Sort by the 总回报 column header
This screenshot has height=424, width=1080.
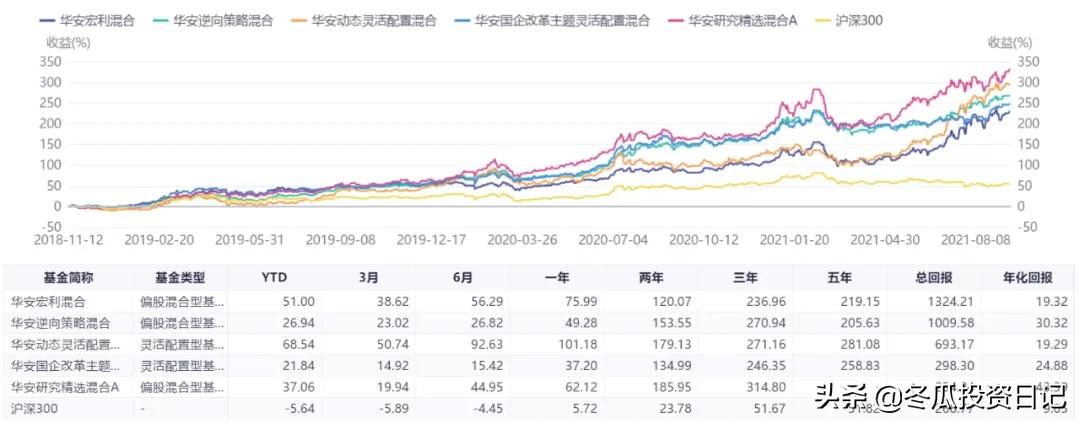point(935,277)
